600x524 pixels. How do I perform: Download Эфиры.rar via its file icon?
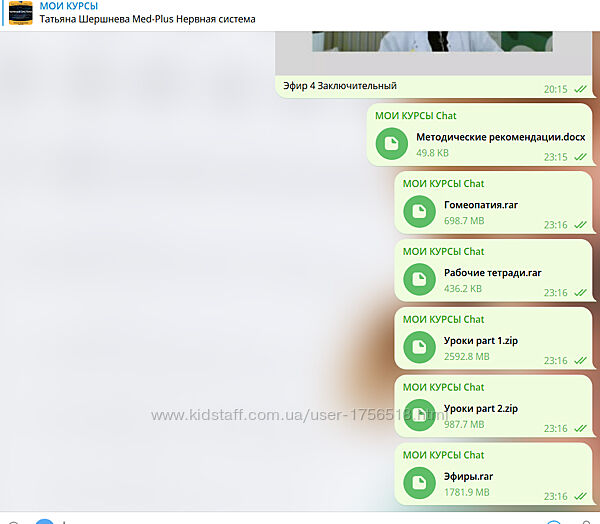419,483
